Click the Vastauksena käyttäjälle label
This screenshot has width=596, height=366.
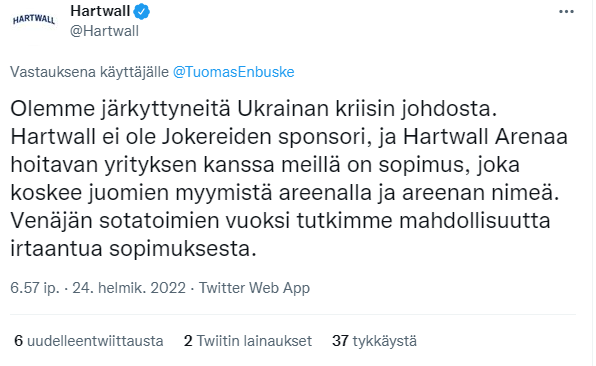89,72
